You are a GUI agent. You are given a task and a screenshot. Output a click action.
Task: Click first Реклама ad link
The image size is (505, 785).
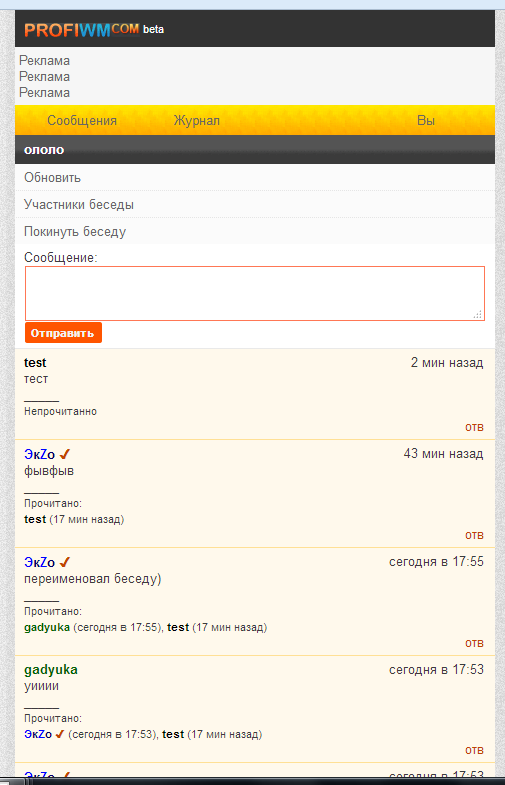[x=44, y=61]
